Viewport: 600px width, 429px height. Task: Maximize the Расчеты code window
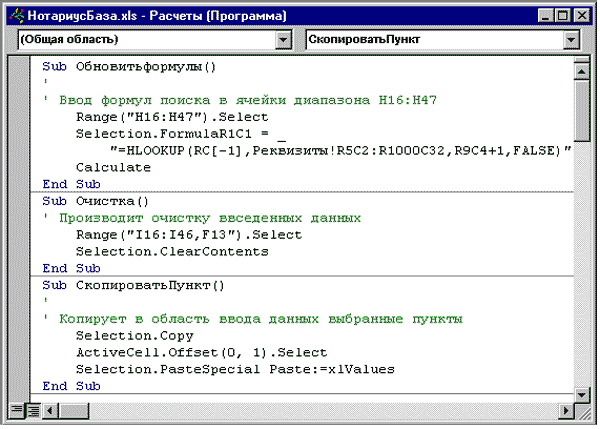click(562, 16)
